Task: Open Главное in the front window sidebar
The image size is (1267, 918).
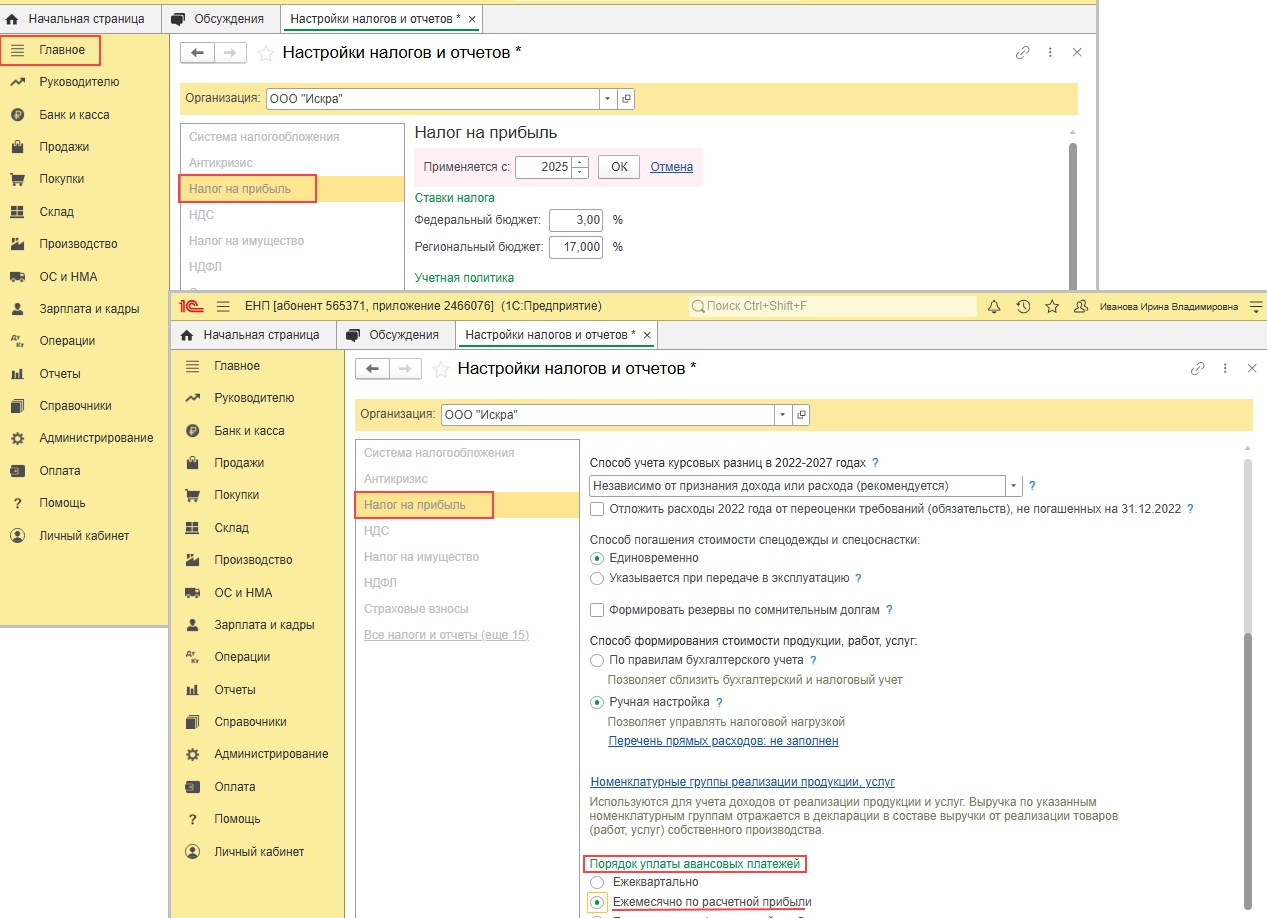Action: [x=237, y=366]
